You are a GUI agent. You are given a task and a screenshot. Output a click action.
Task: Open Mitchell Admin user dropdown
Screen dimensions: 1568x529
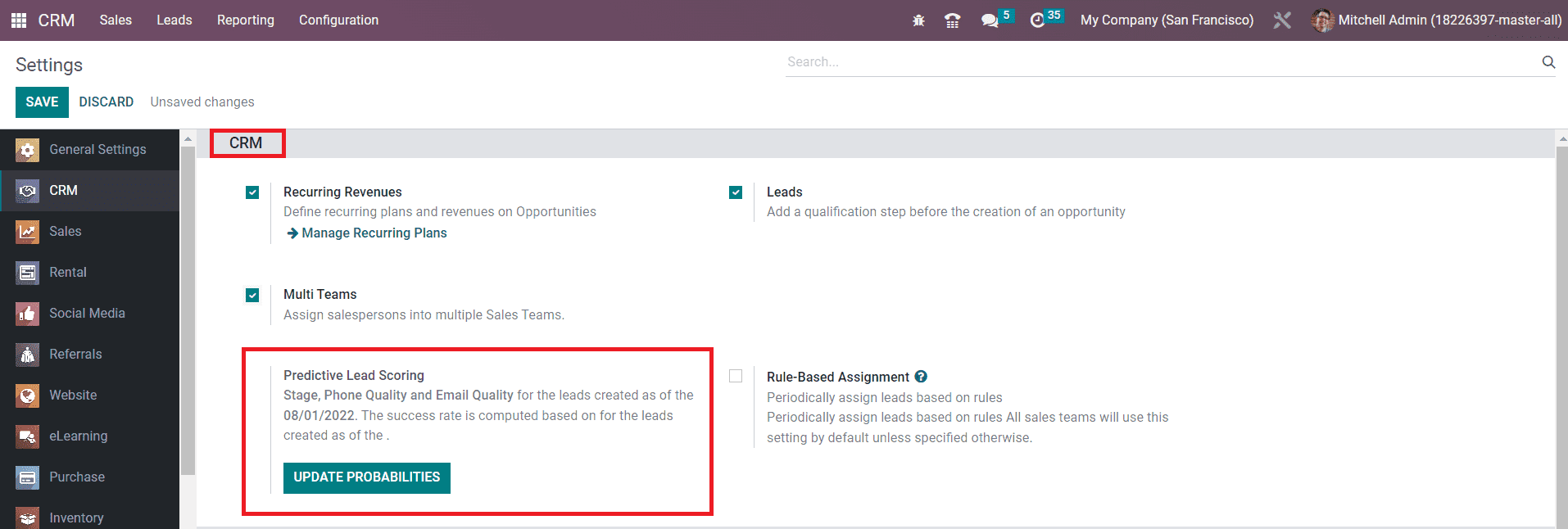click(1436, 20)
